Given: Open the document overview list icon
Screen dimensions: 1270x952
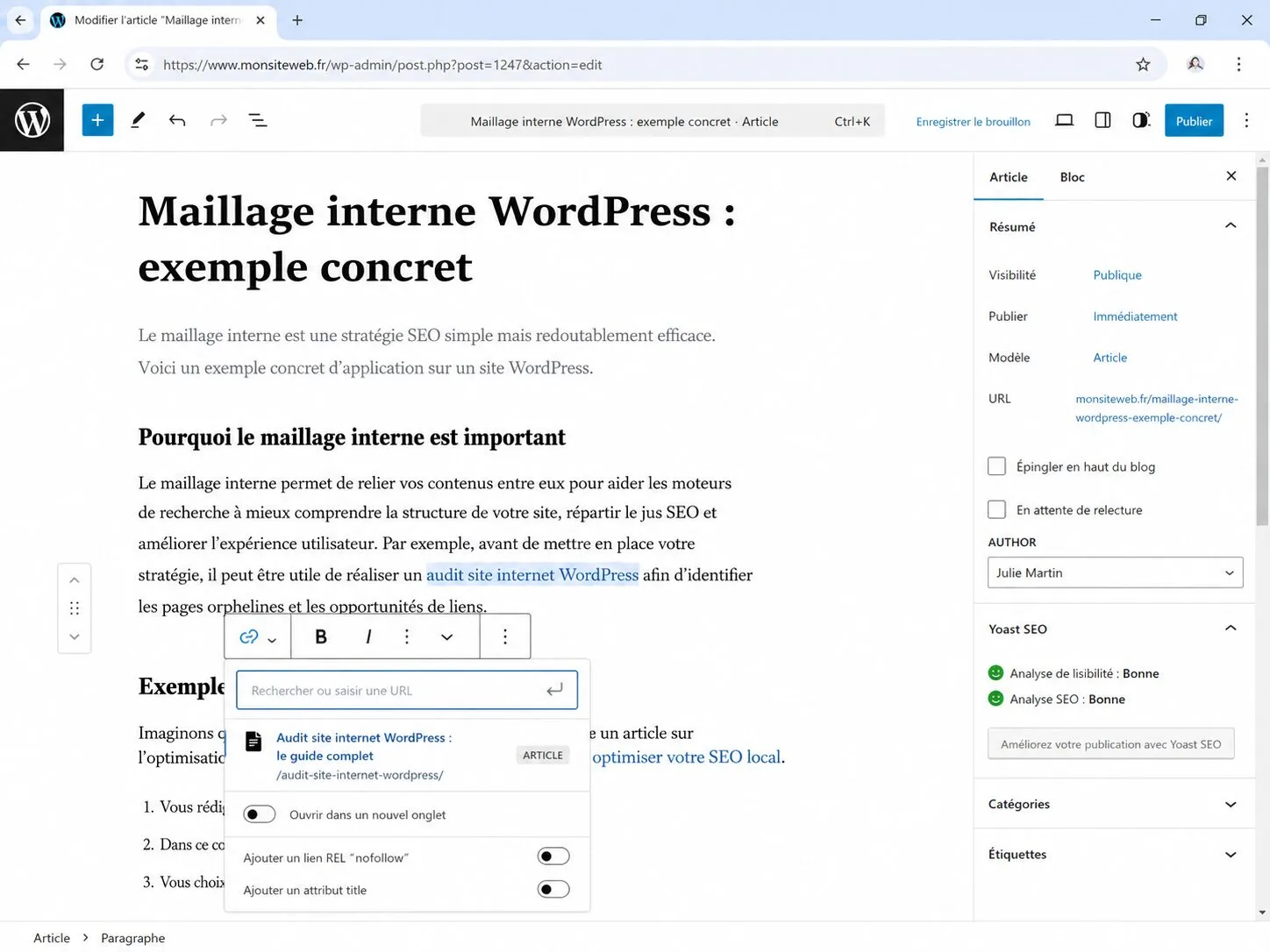Looking at the screenshot, I should click(x=258, y=120).
